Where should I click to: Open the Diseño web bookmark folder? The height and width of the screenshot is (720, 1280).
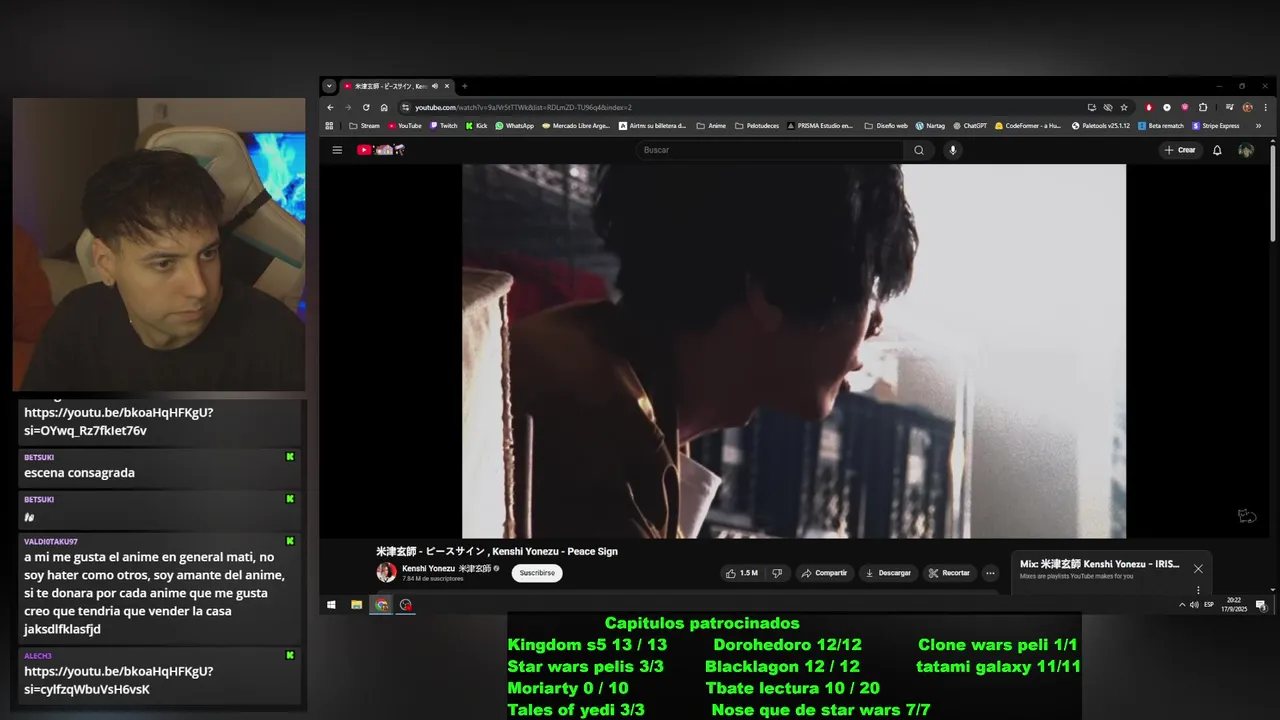point(886,126)
